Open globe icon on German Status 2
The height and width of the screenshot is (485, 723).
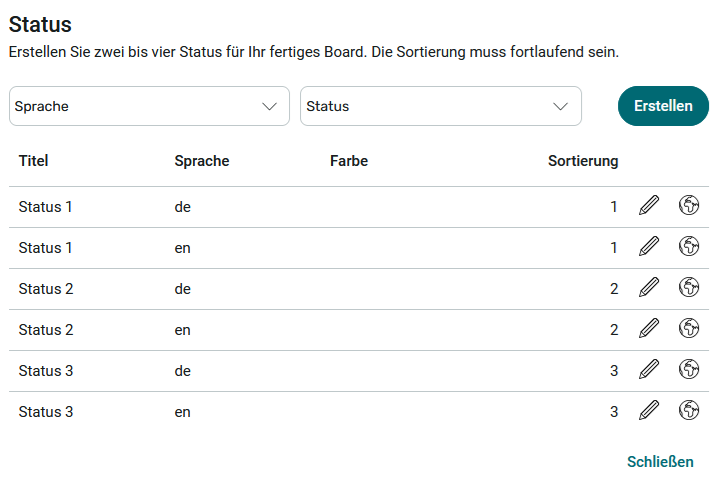688,288
